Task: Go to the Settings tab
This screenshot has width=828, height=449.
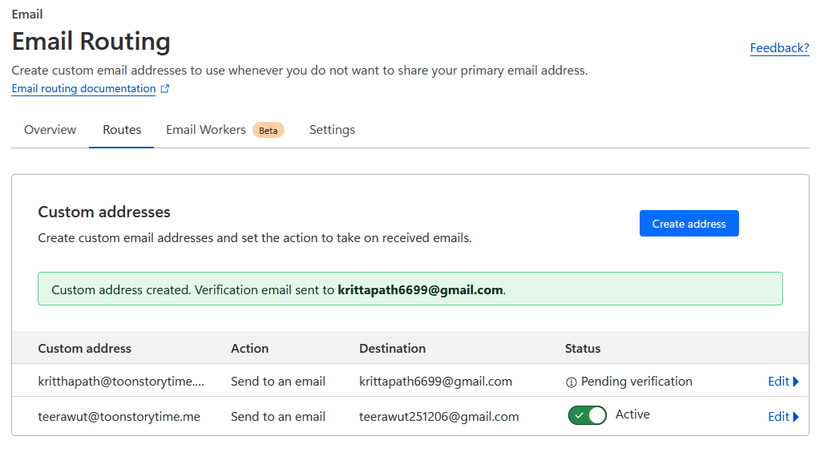Action: click(x=332, y=130)
